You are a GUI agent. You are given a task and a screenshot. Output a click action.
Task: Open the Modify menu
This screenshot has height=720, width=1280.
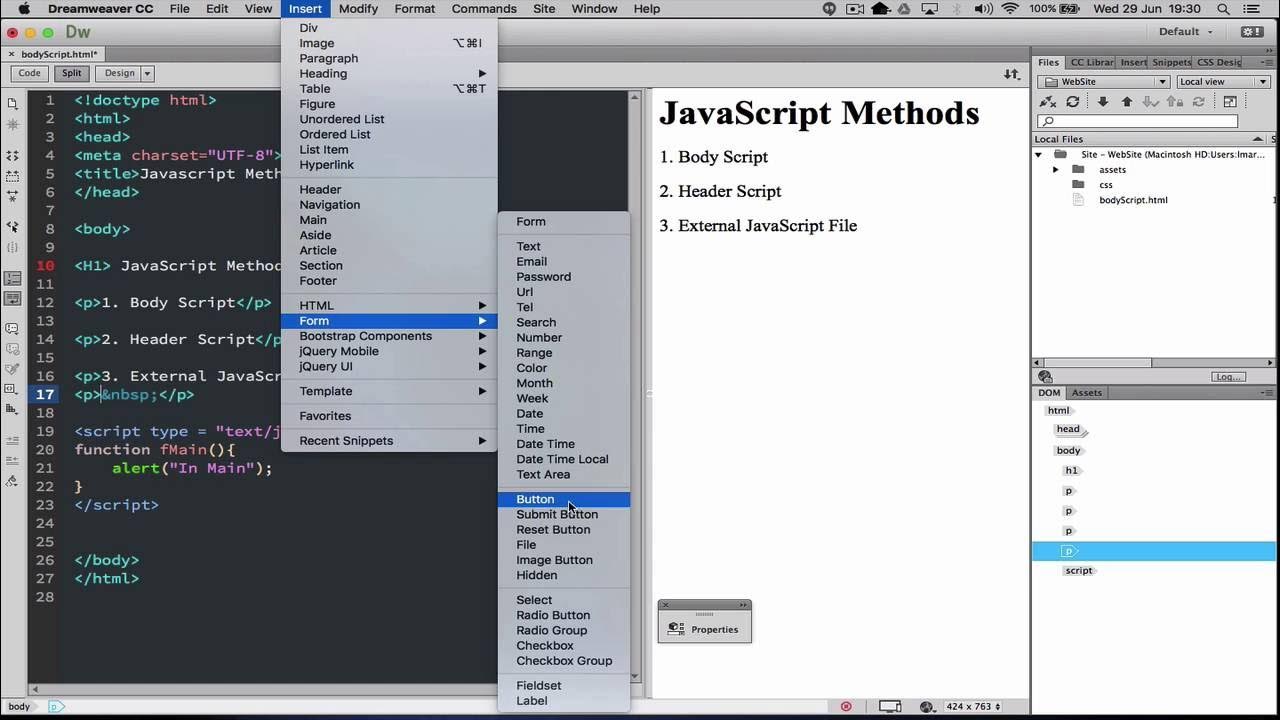tap(358, 9)
